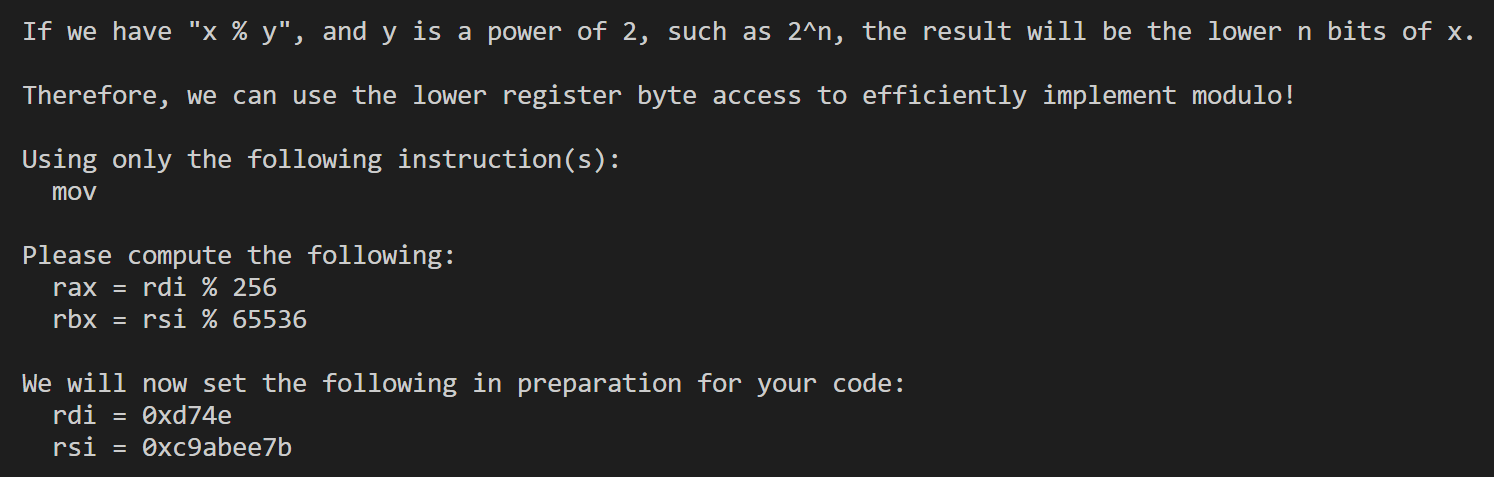Click the quoted "x % y" expression

point(239,32)
